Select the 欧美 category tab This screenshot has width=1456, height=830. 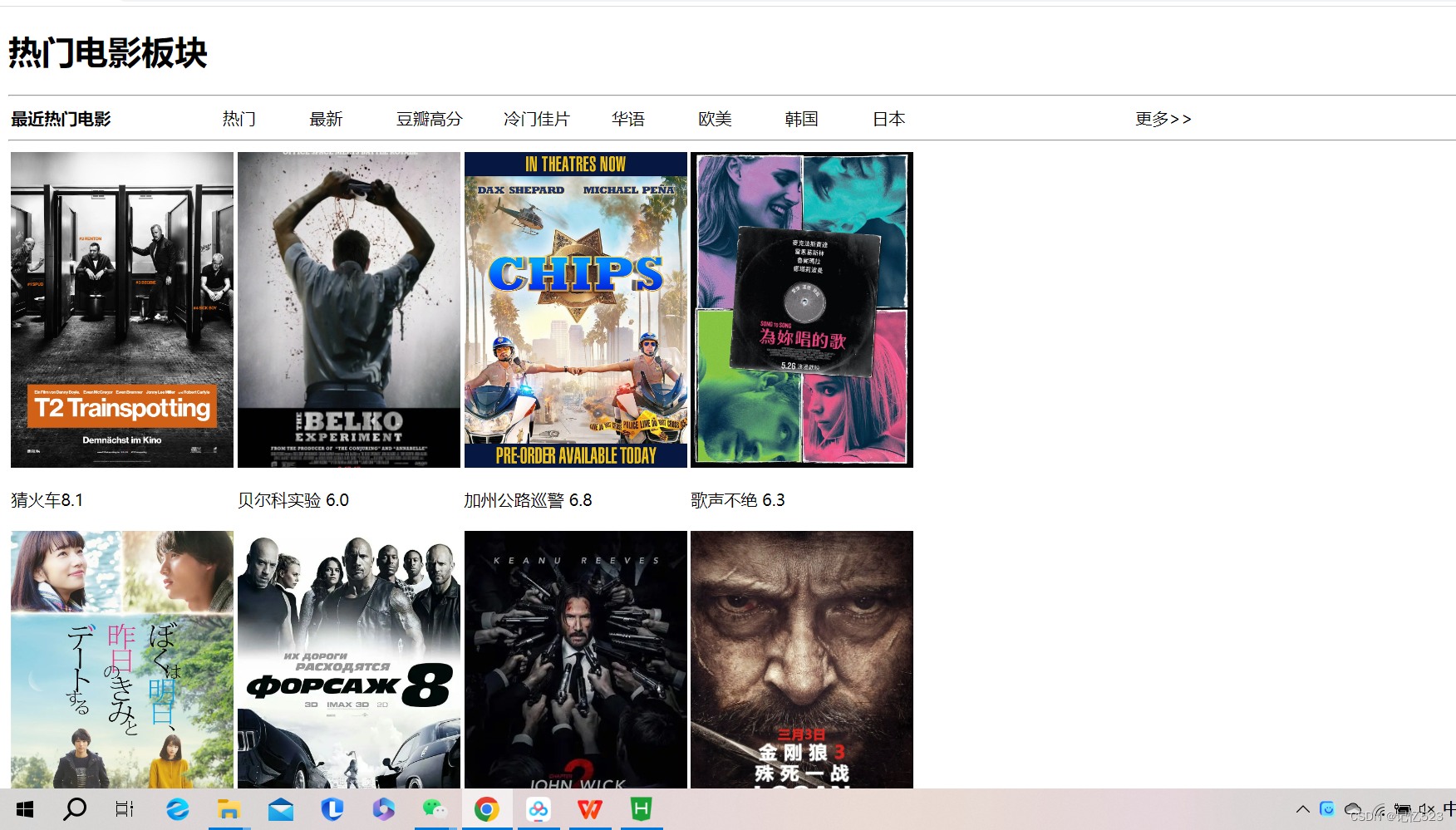tap(715, 119)
